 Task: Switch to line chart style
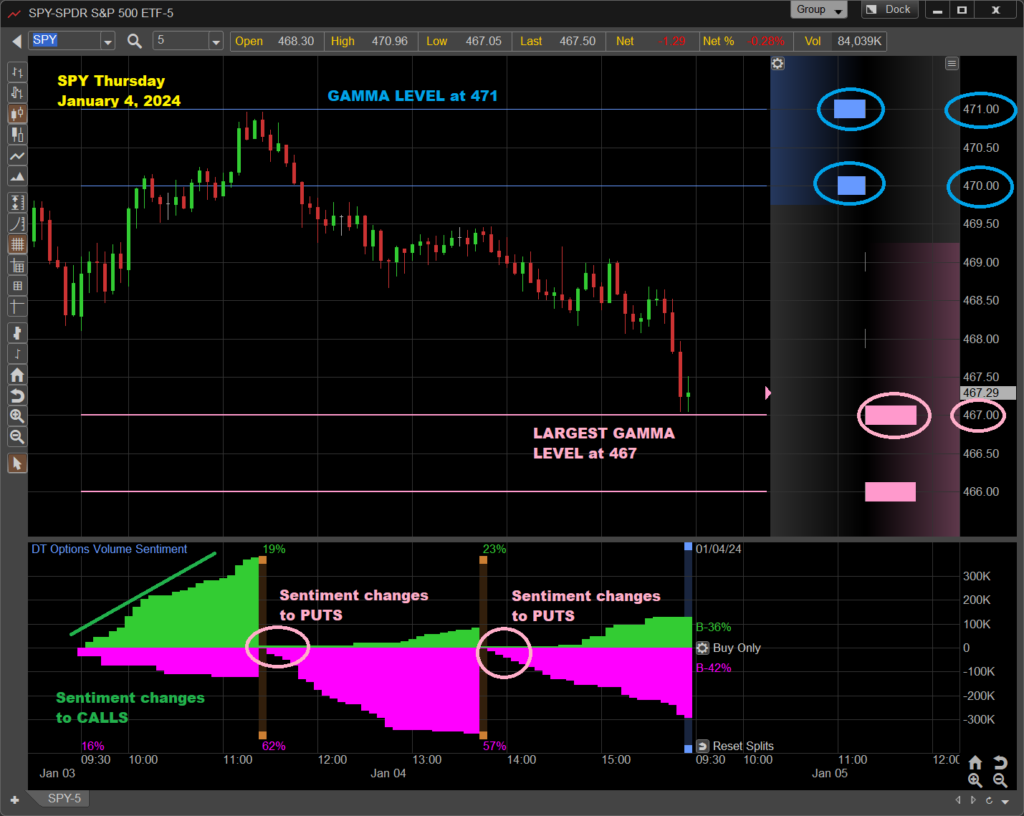17,157
